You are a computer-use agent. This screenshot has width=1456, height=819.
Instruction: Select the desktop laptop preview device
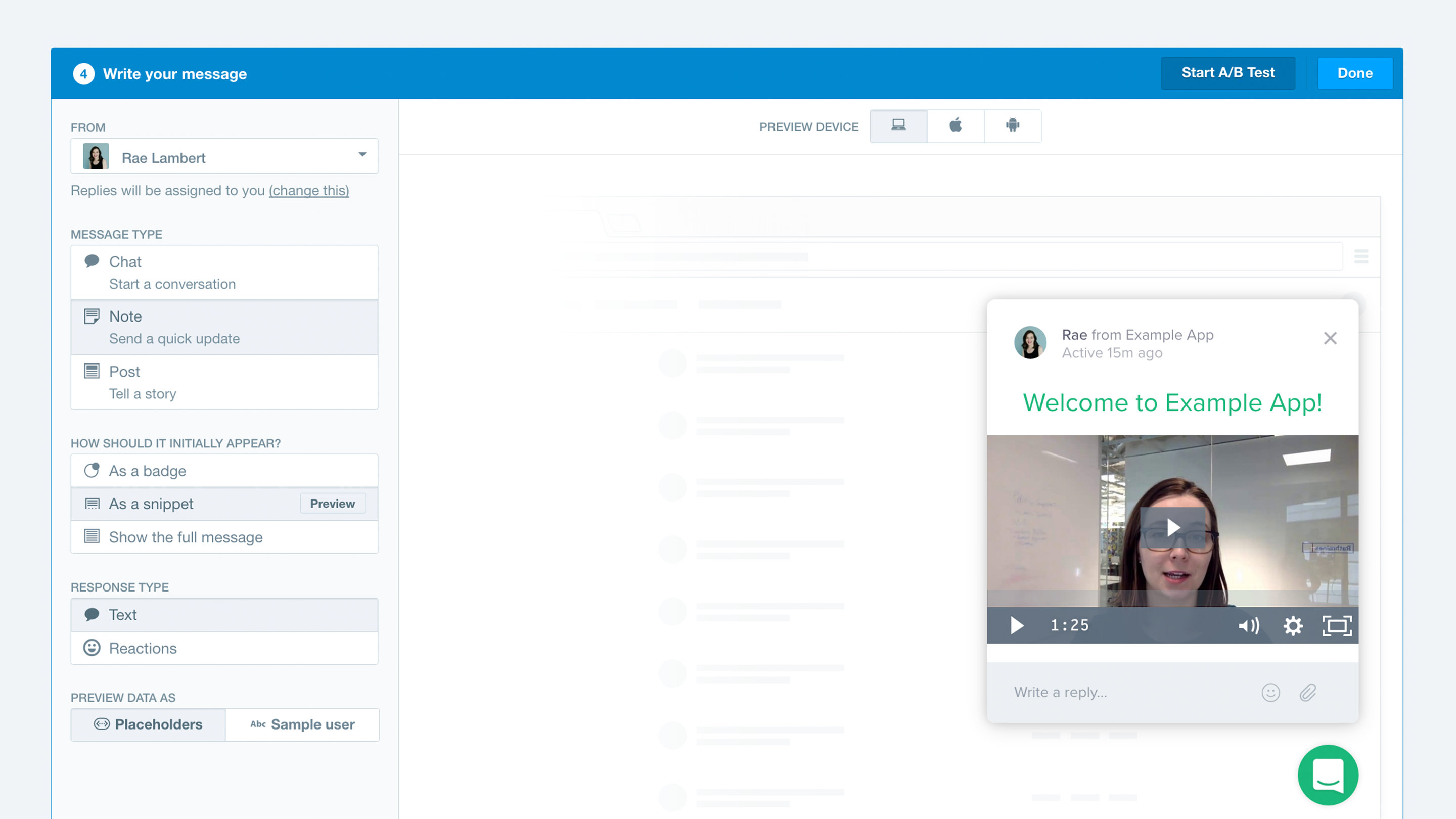point(898,125)
